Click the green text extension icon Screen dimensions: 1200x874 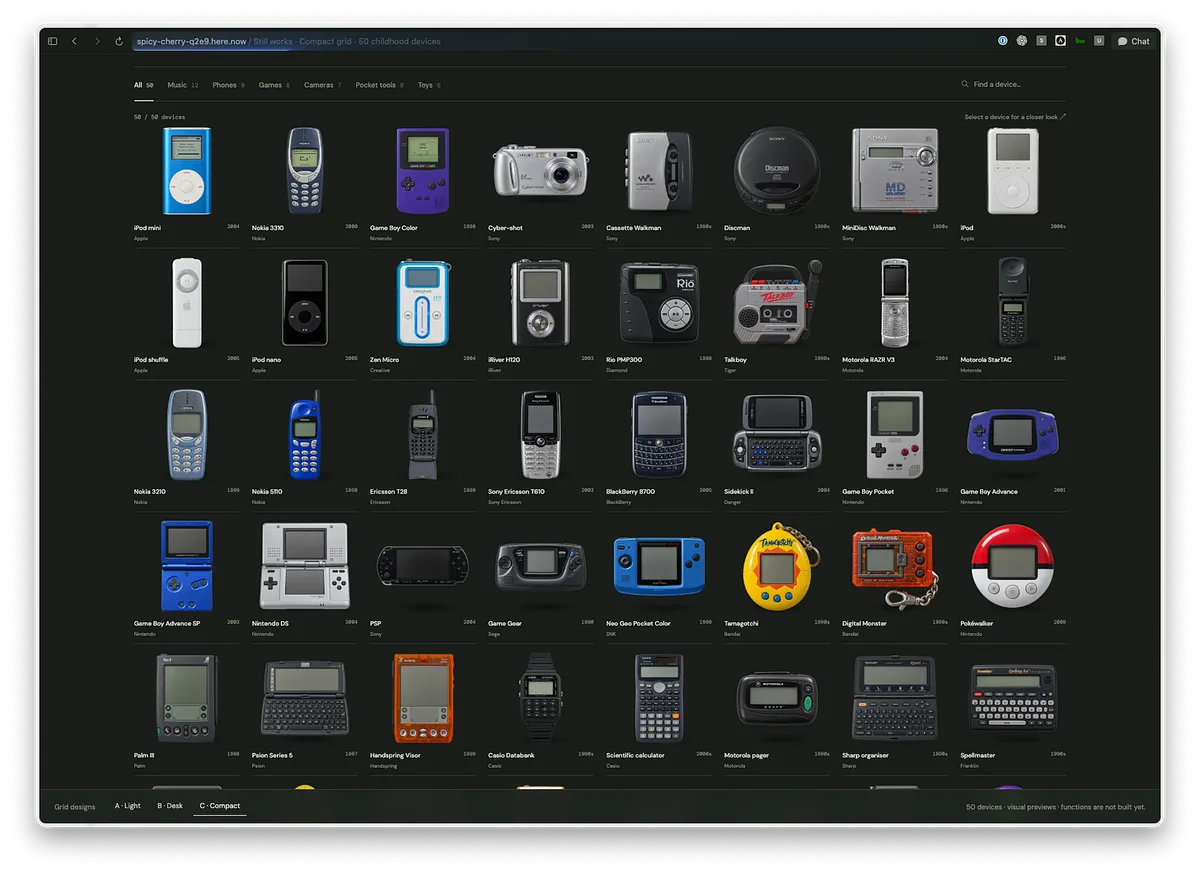pyautogui.click(x=1080, y=41)
